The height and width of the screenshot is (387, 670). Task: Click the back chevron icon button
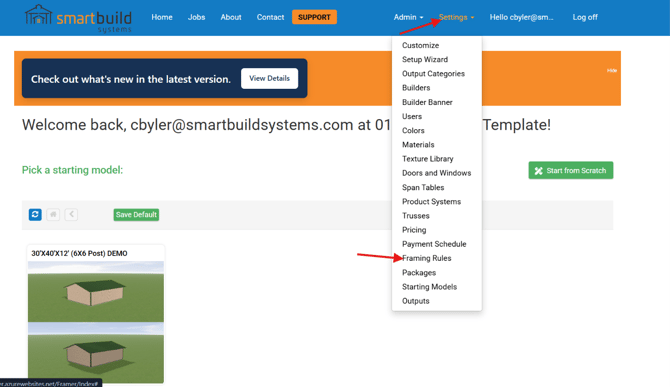click(71, 214)
